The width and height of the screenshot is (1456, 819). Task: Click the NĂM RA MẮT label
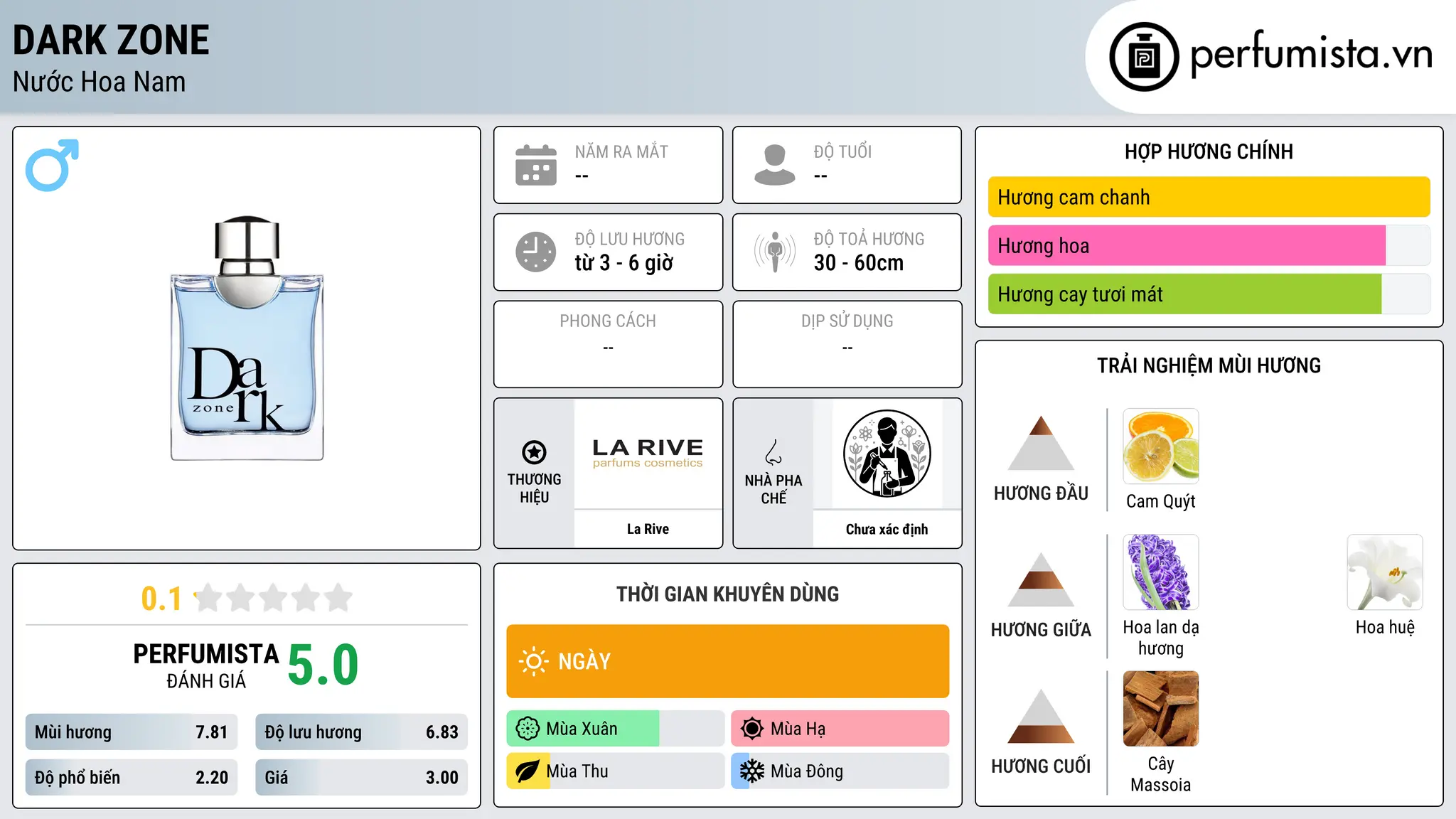(x=621, y=151)
